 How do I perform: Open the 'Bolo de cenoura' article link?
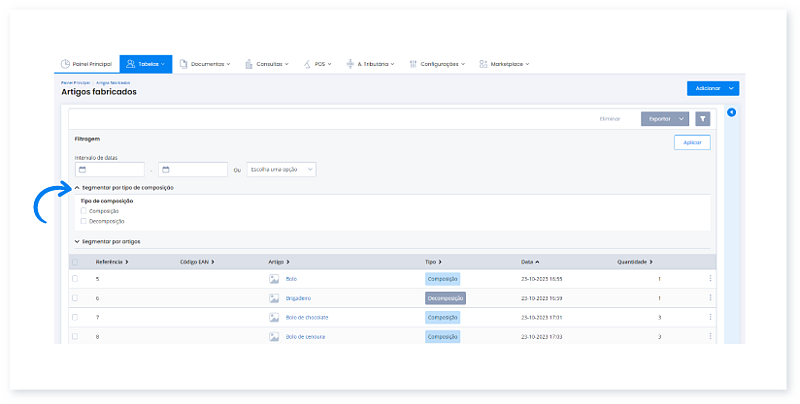(305, 336)
